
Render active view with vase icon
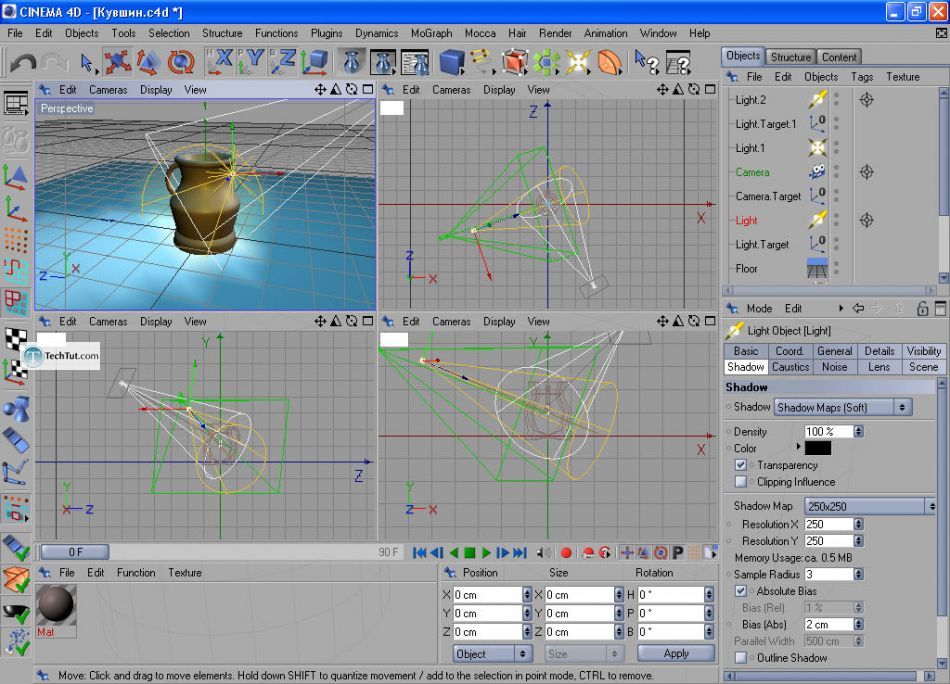(x=352, y=62)
